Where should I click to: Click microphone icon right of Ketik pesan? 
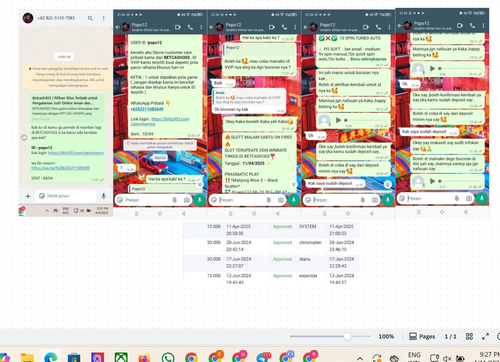click(104, 196)
